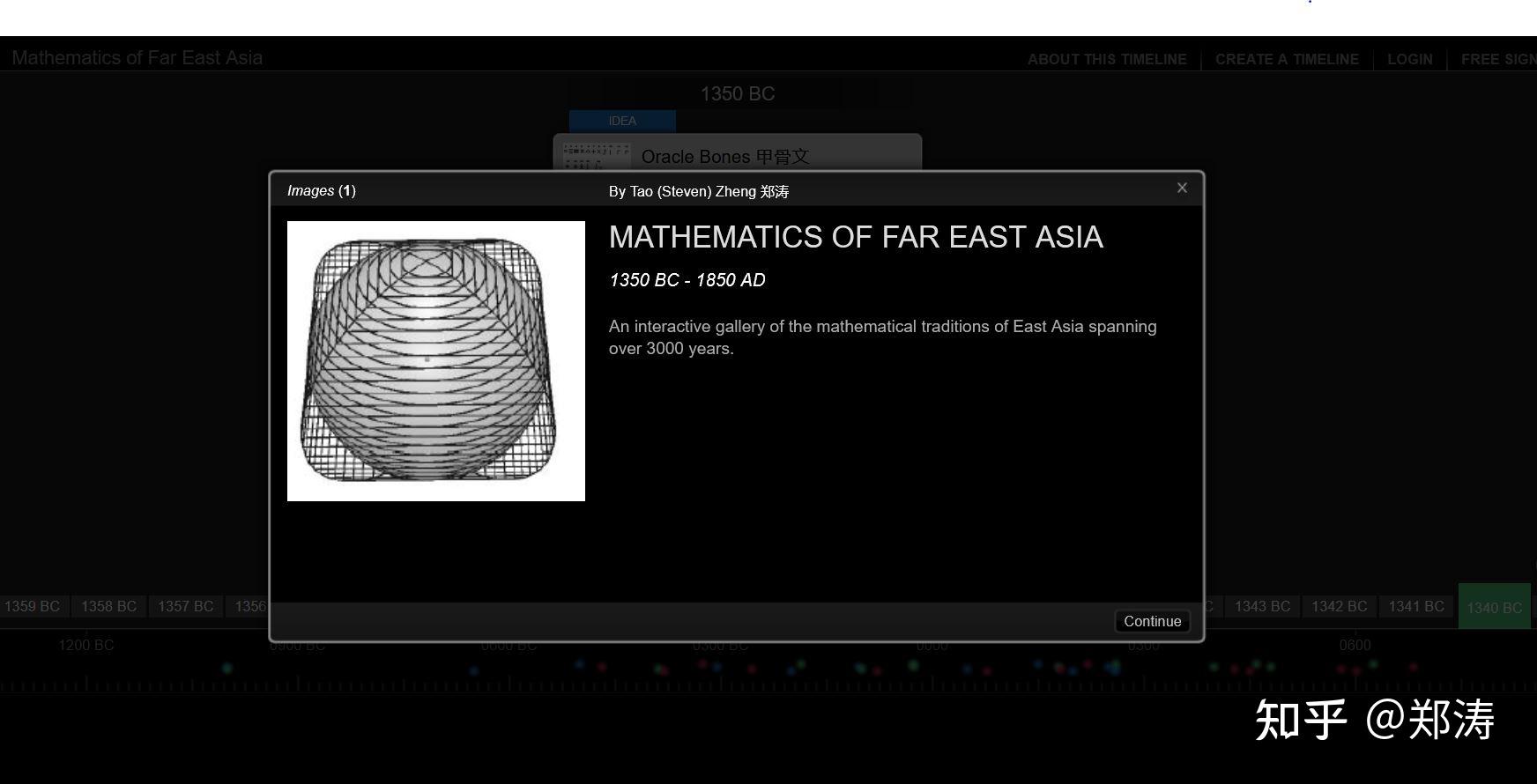Select the 1359 BC year cell
The width and height of the screenshot is (1537, 784).
[33, 606]
